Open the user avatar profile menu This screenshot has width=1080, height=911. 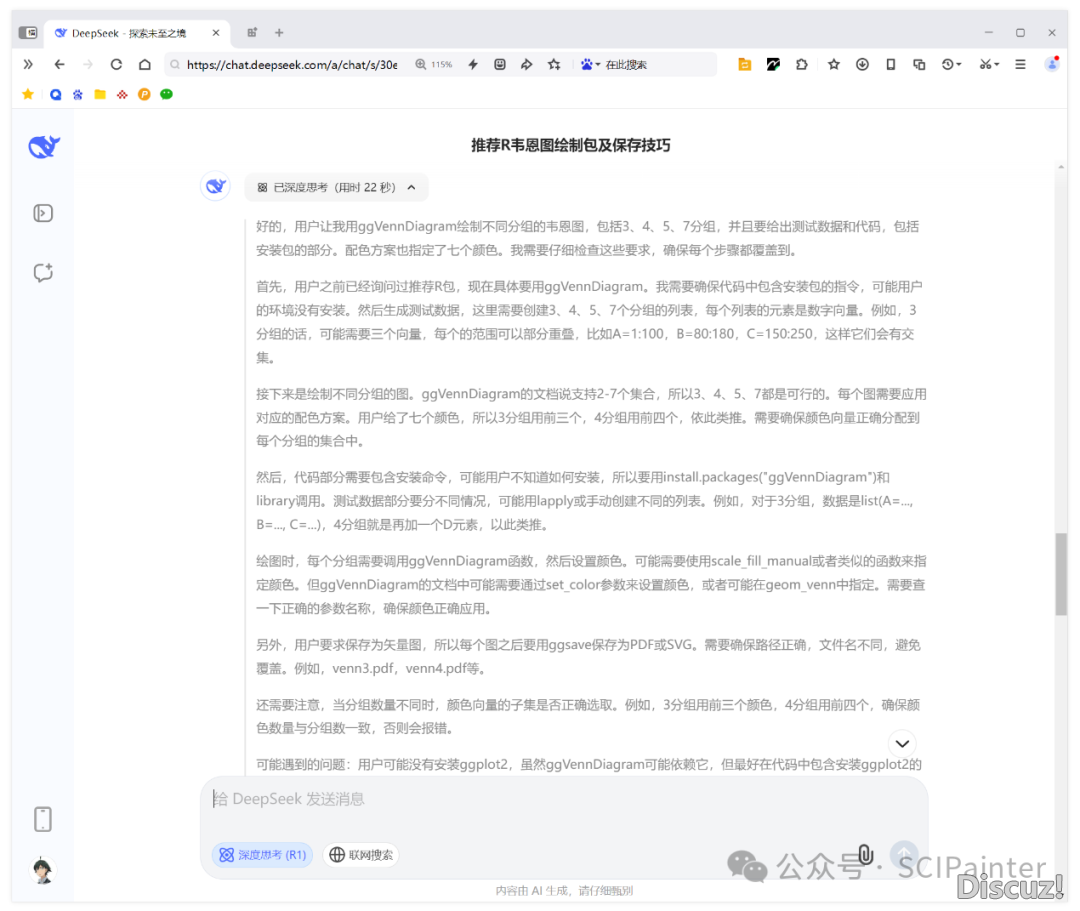coord(43,870)
